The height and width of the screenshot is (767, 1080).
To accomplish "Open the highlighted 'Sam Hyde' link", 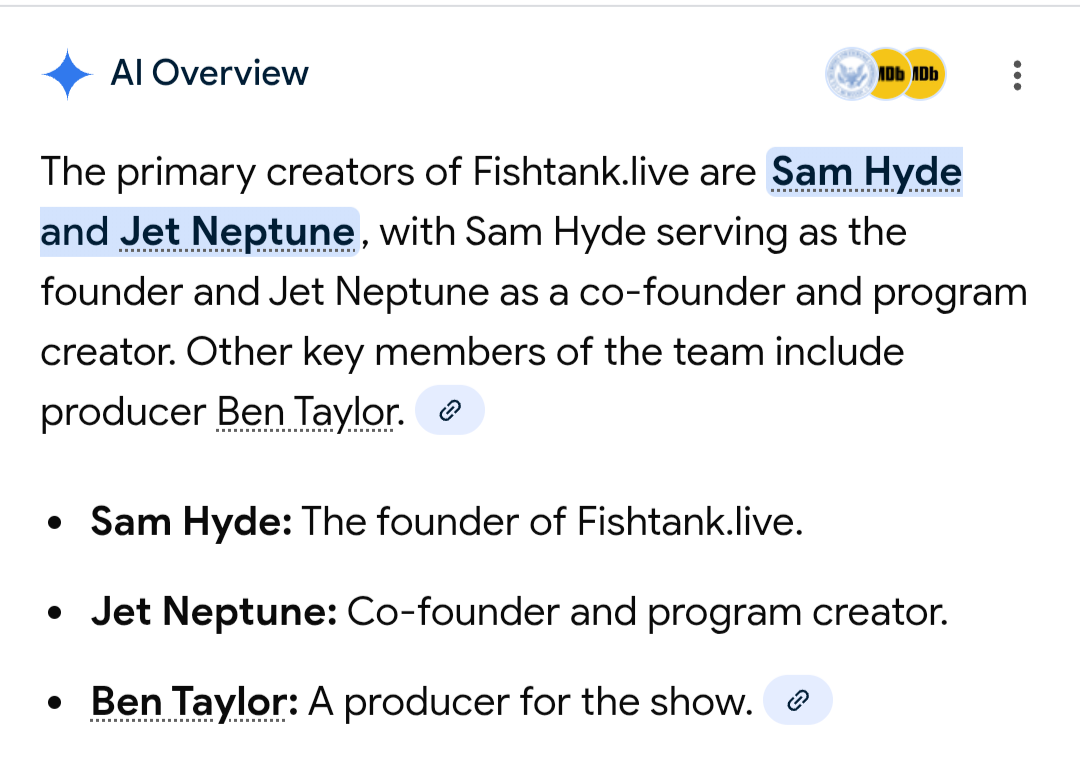I will 866,172.
